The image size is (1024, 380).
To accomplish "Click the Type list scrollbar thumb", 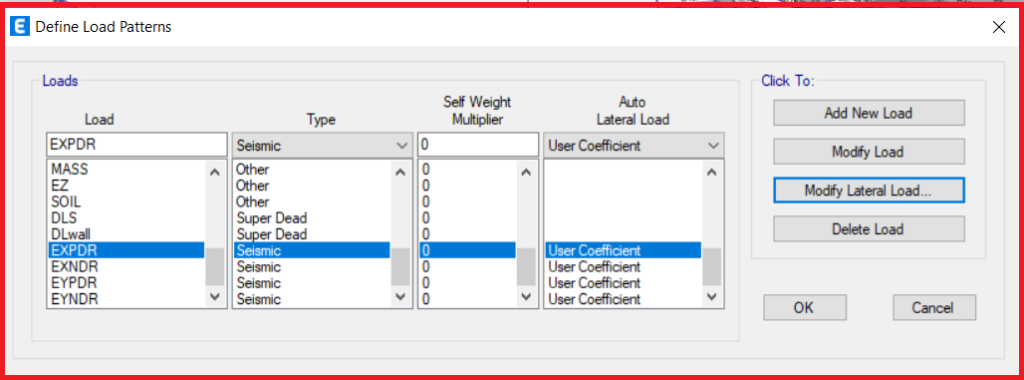I will (400, 266).
